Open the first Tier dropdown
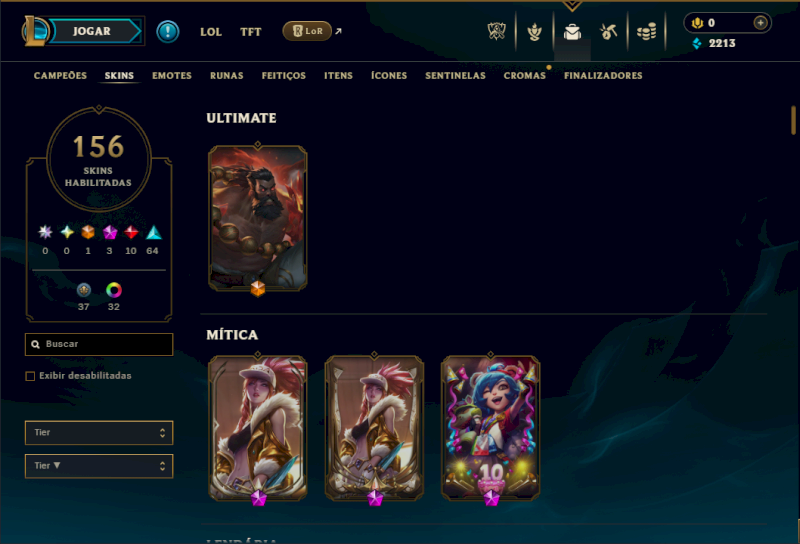The image size is (800, 544). [x=99, y=433]
